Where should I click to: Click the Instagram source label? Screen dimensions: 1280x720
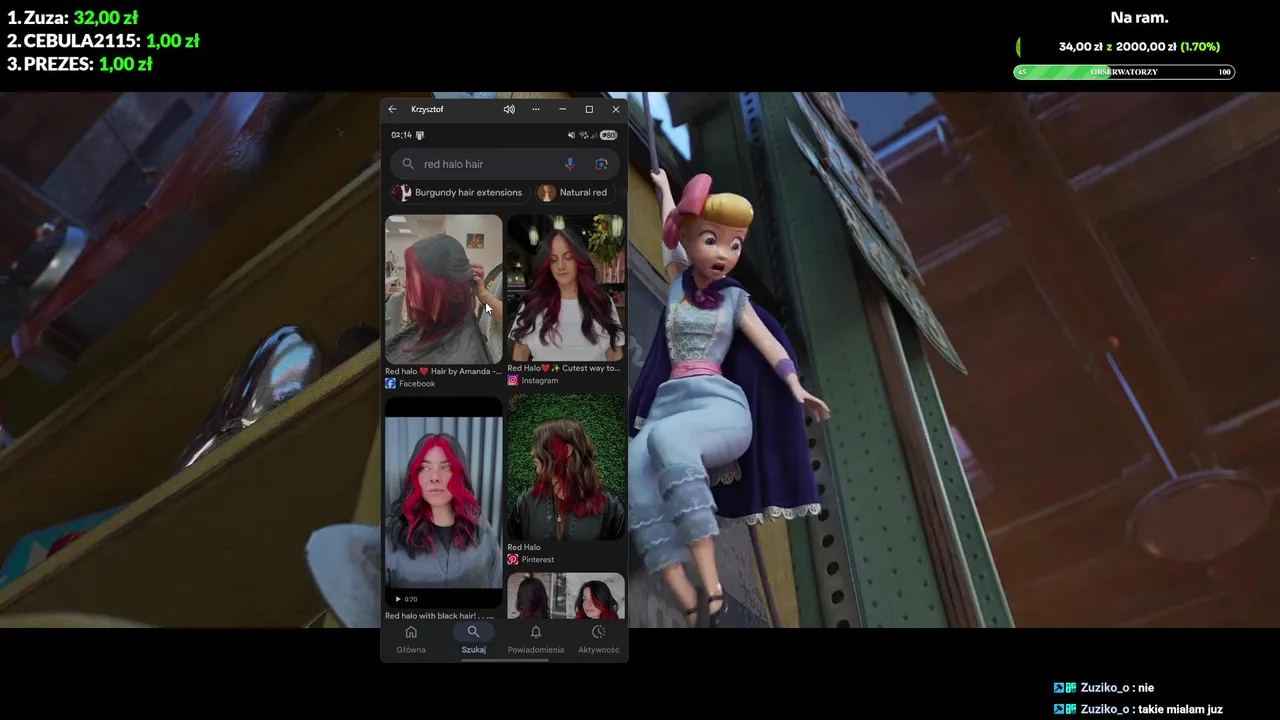click(533, 381)
